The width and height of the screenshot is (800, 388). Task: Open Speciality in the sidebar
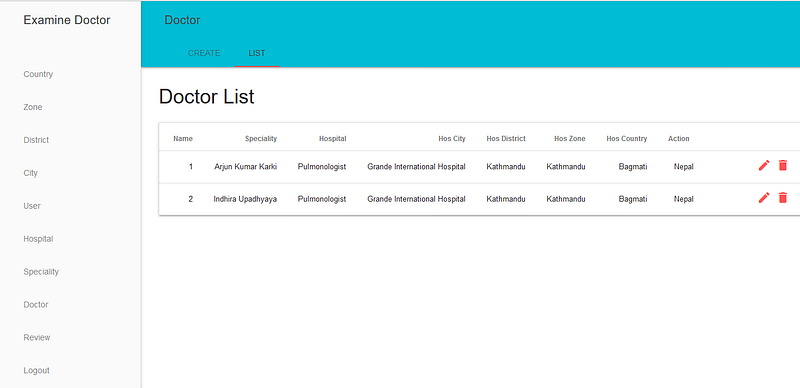pyautogui.click(x=41, y=272)
